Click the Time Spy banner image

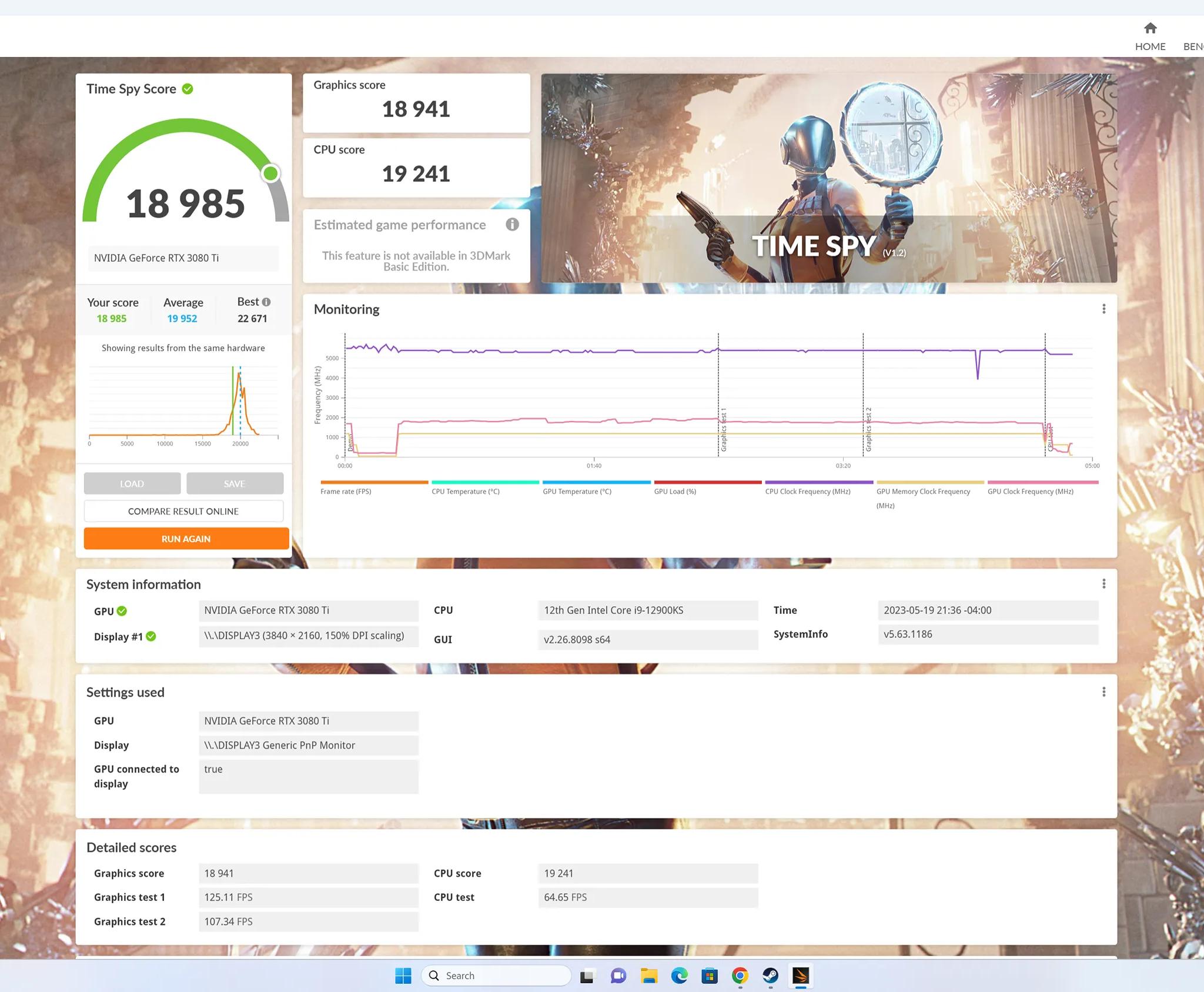pos(829,178)
